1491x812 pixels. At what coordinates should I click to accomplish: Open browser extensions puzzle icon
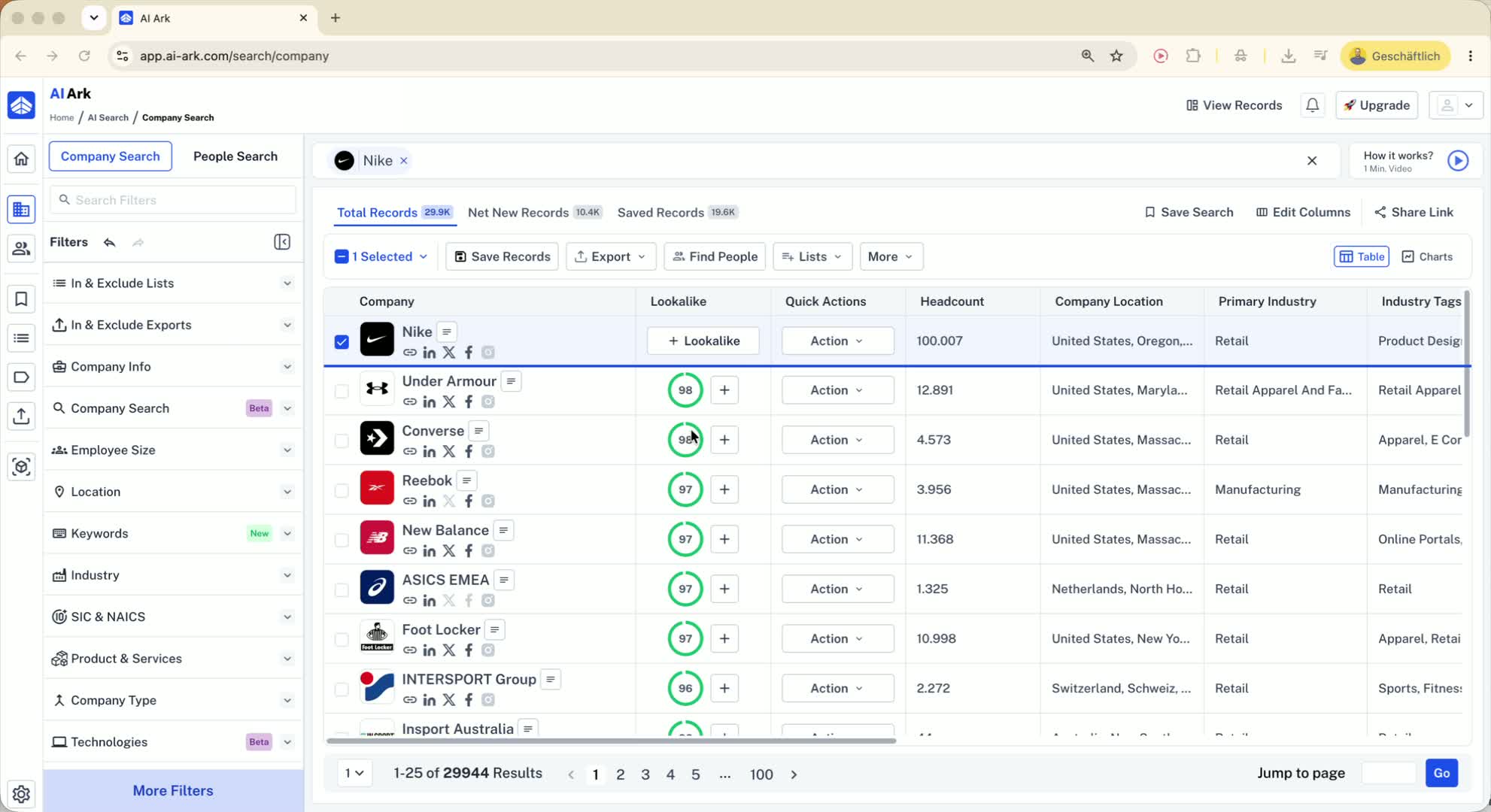pyautogui.click(x=1193, y=56)
